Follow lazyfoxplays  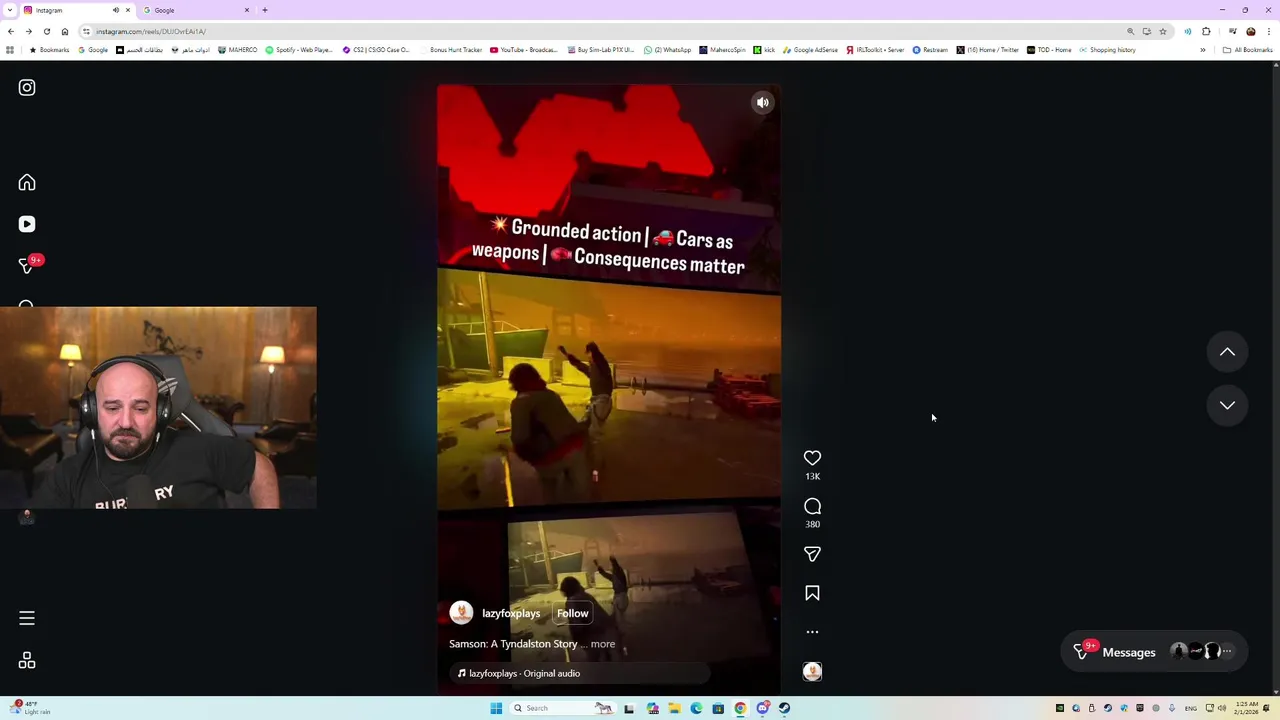572,614
